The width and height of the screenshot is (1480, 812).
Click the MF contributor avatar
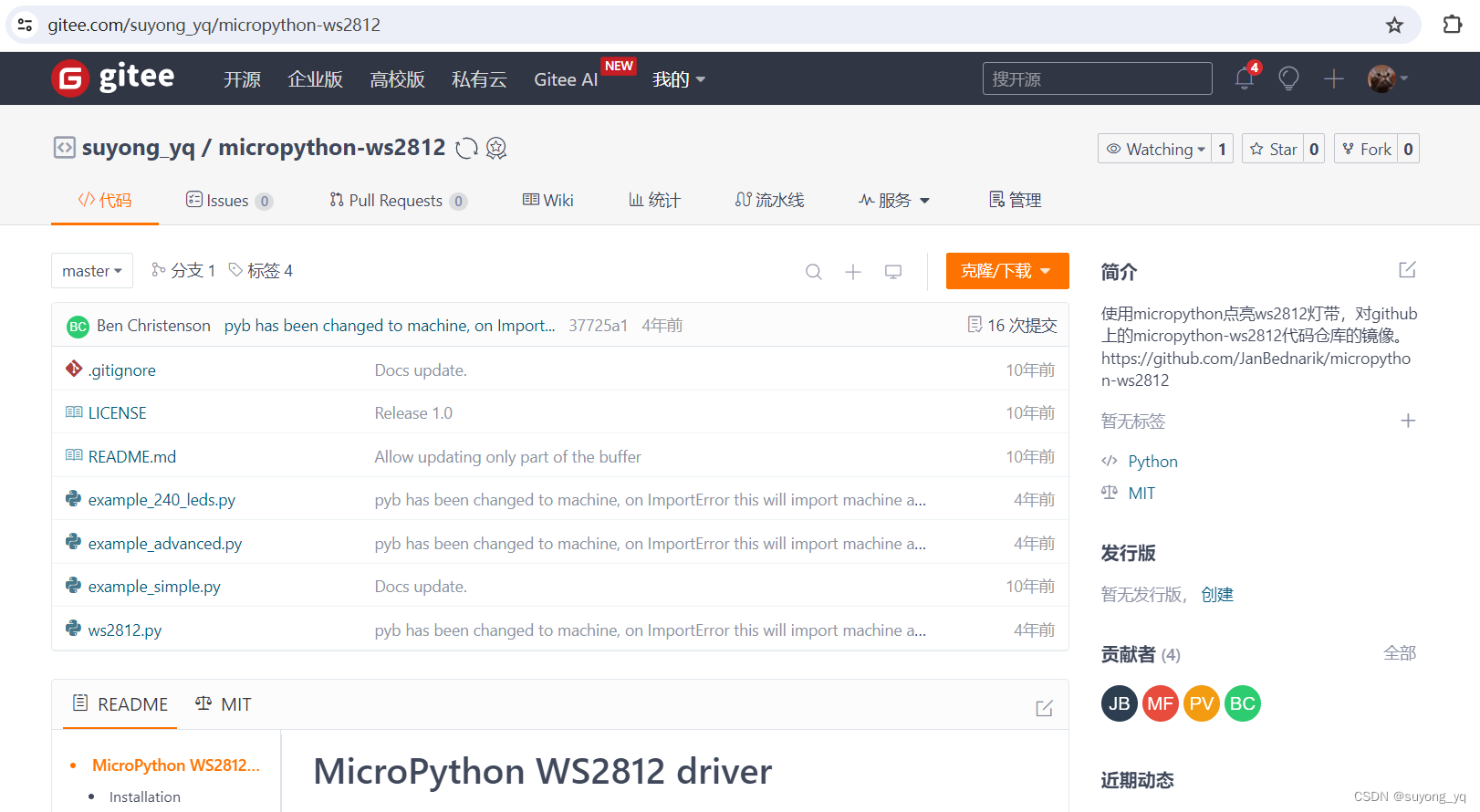tap(1161, 703)
